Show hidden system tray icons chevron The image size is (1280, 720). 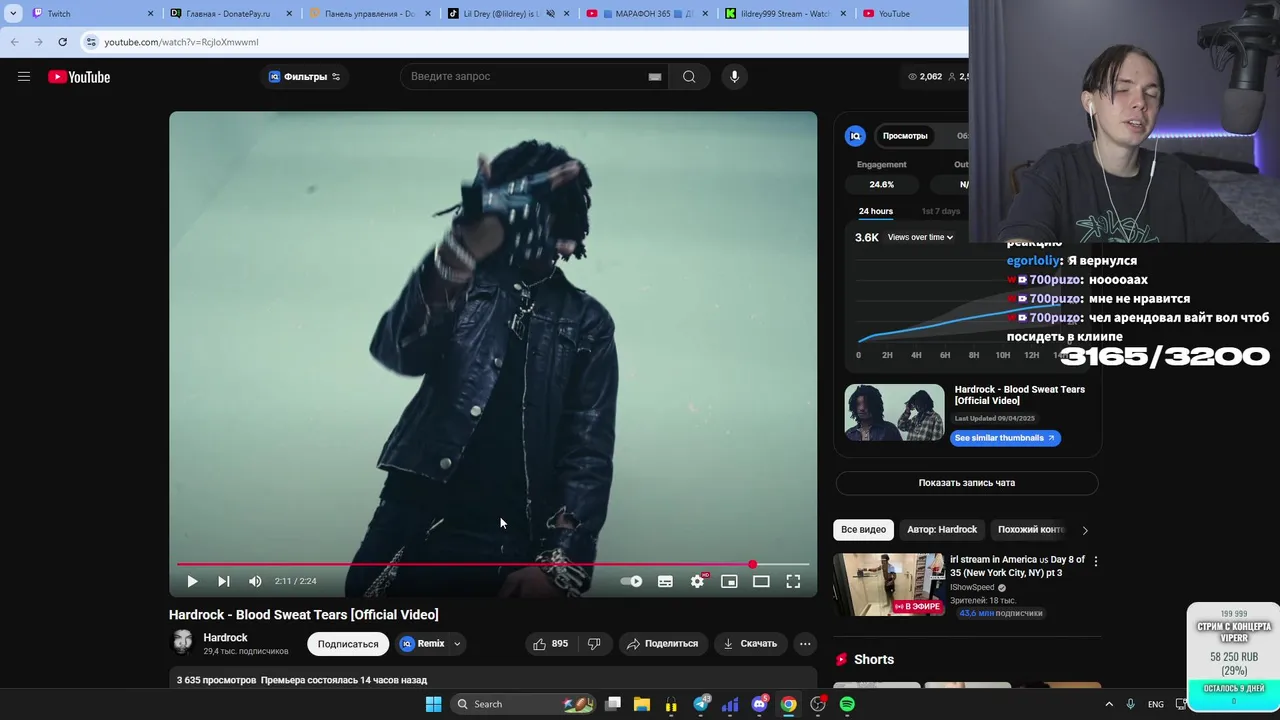1107,704
